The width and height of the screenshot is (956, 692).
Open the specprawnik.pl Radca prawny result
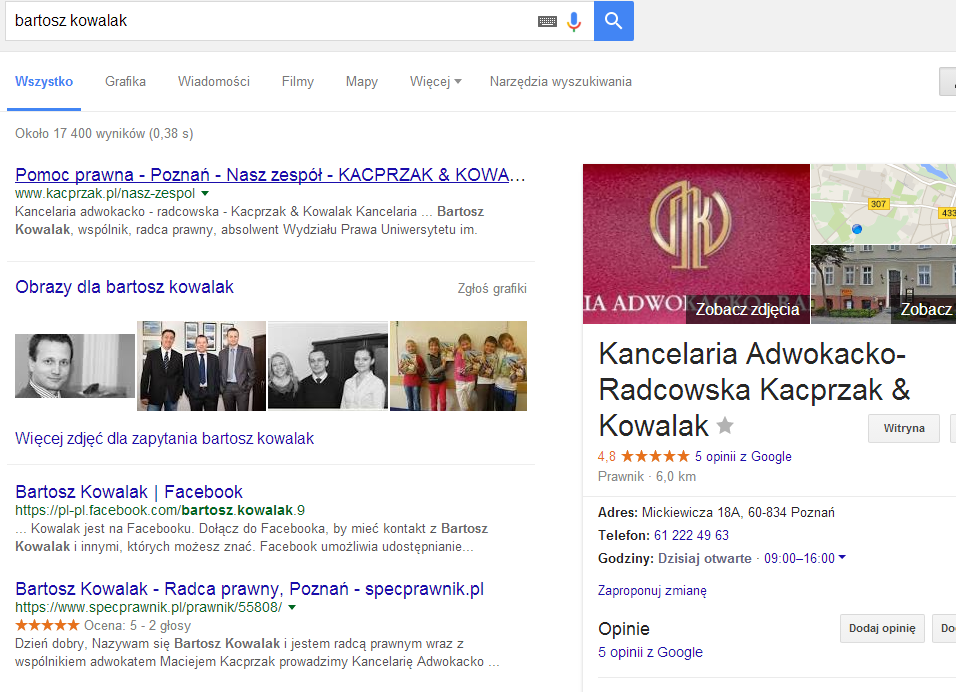pos(249,589)
